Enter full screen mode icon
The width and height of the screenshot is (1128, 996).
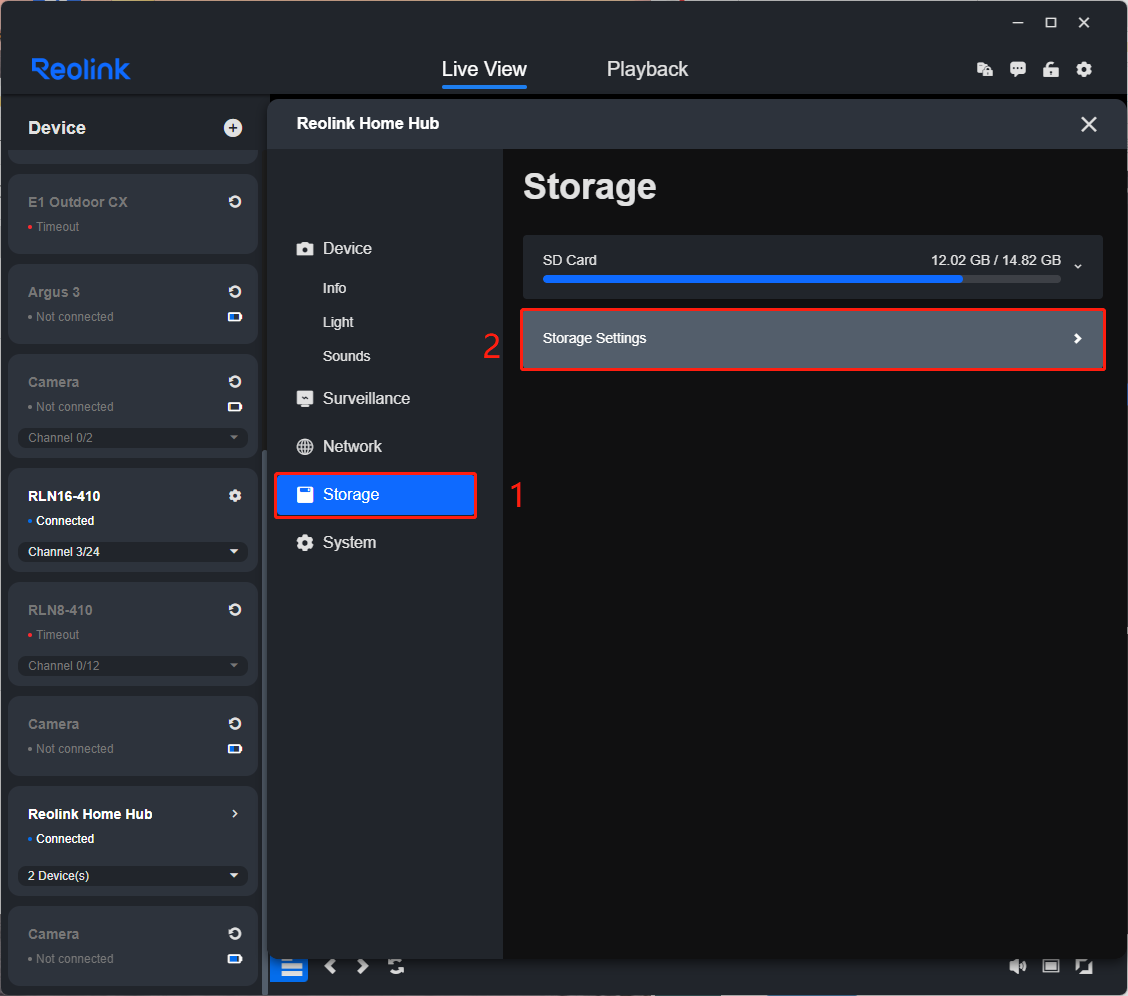point(1083,967)
